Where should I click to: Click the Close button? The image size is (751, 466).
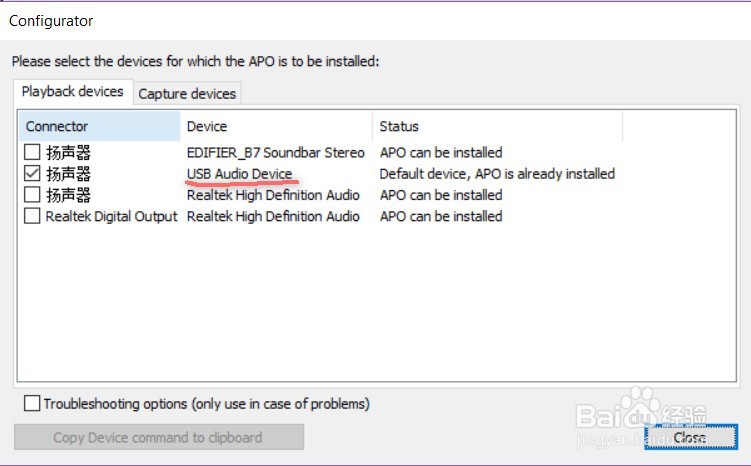[690, 437]
